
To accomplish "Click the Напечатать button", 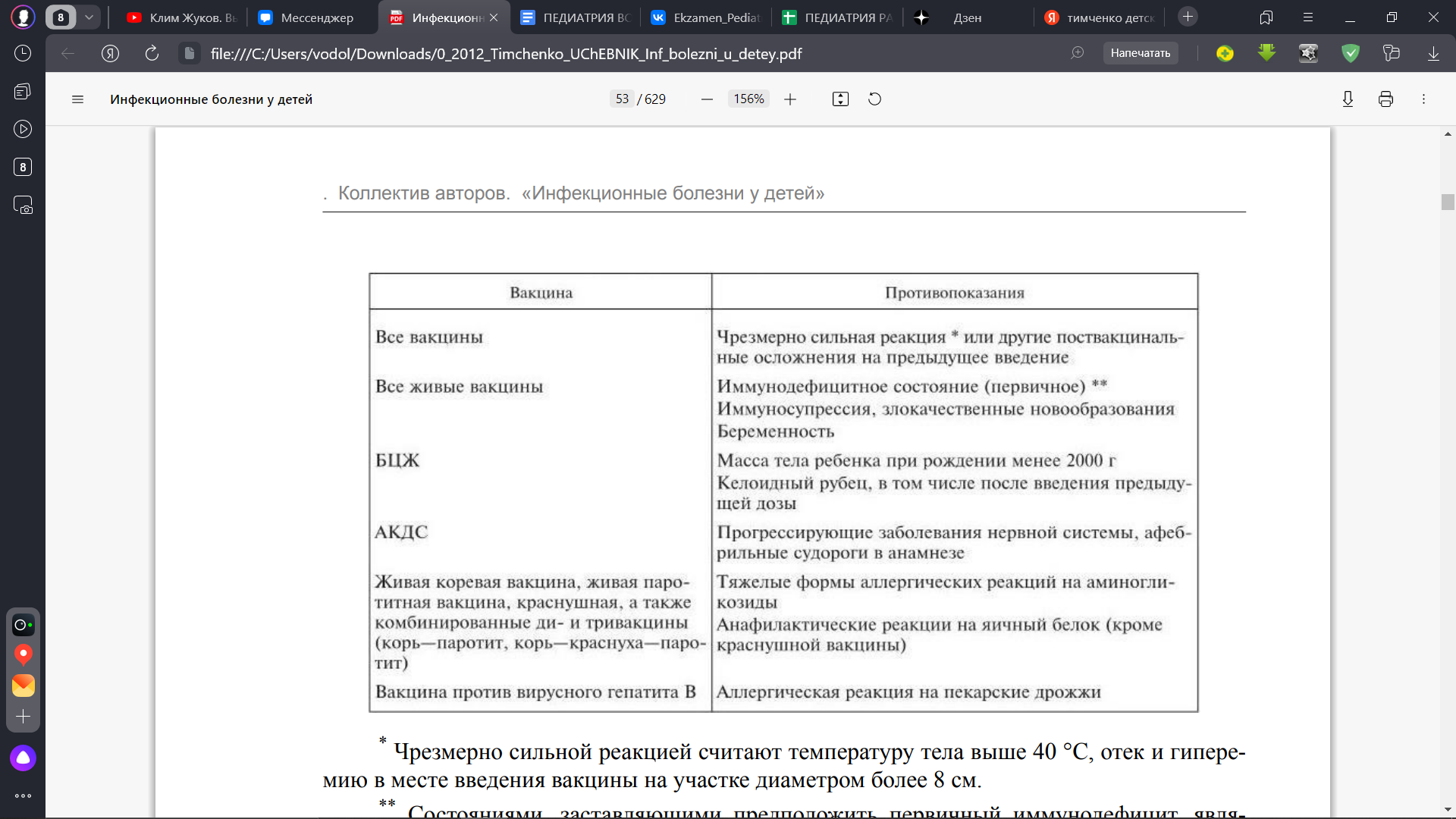I will coord(1140,53).
